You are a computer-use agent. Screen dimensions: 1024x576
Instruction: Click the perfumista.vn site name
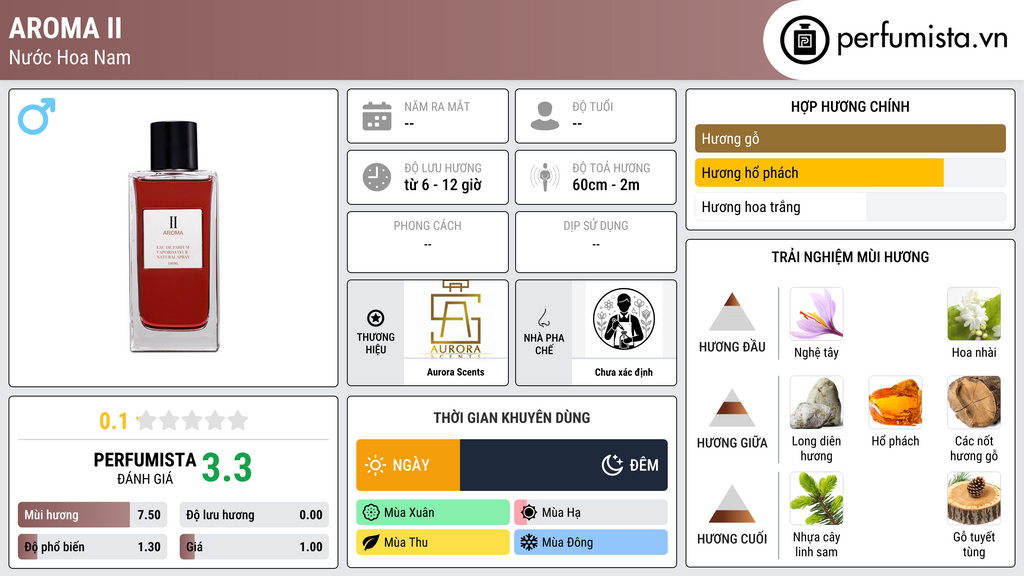[922, 38]
